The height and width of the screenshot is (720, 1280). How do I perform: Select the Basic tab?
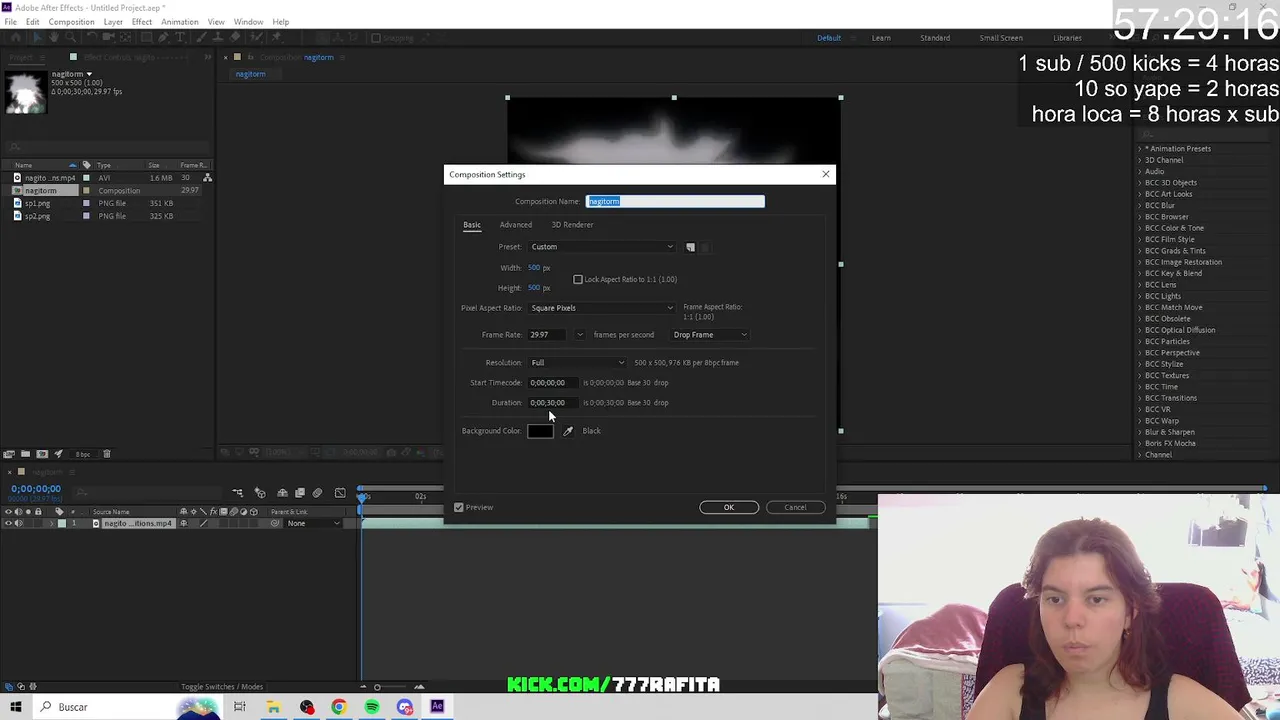[472, 225]
